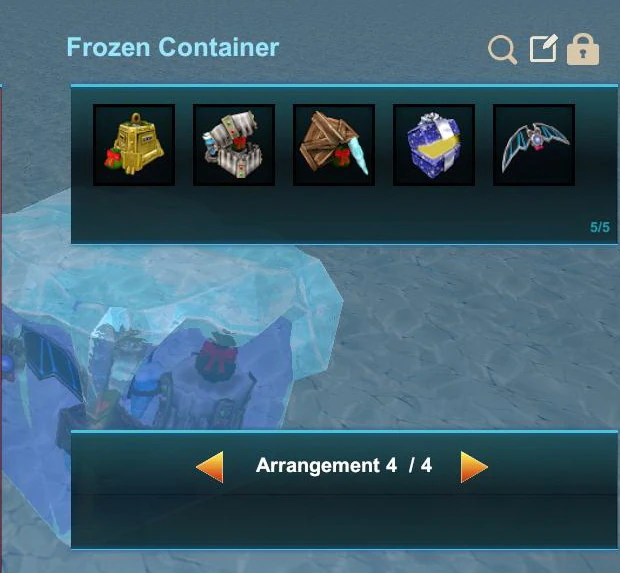620x573 pixels.
Task: Go to previous arrangement with left arrow
Action: click(210, 467)
